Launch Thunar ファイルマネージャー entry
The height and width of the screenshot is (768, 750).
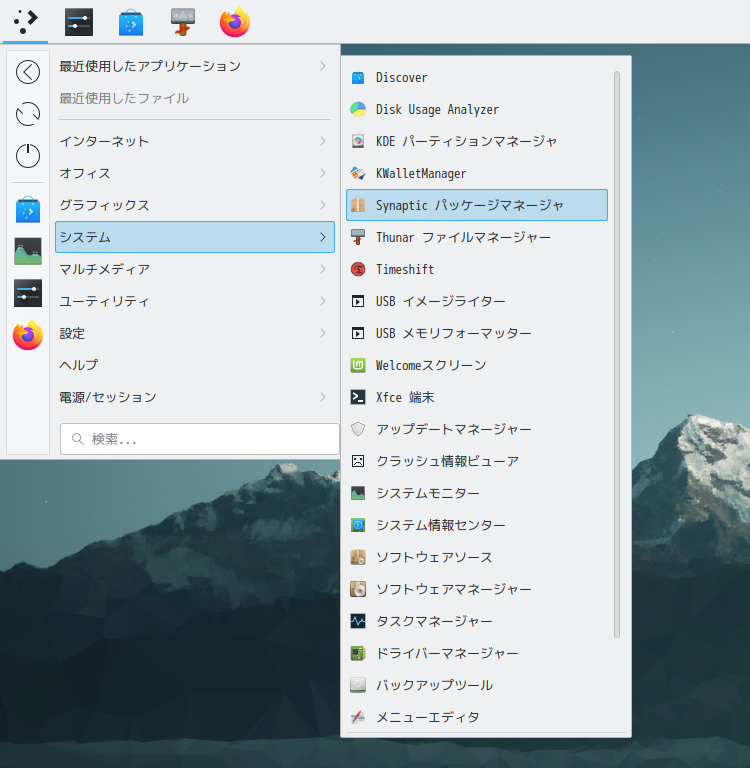[x=477, y=237]
